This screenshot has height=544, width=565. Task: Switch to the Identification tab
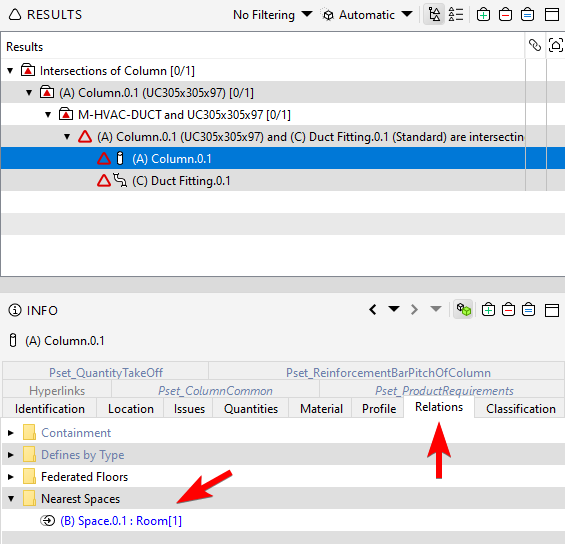[50, 409]
